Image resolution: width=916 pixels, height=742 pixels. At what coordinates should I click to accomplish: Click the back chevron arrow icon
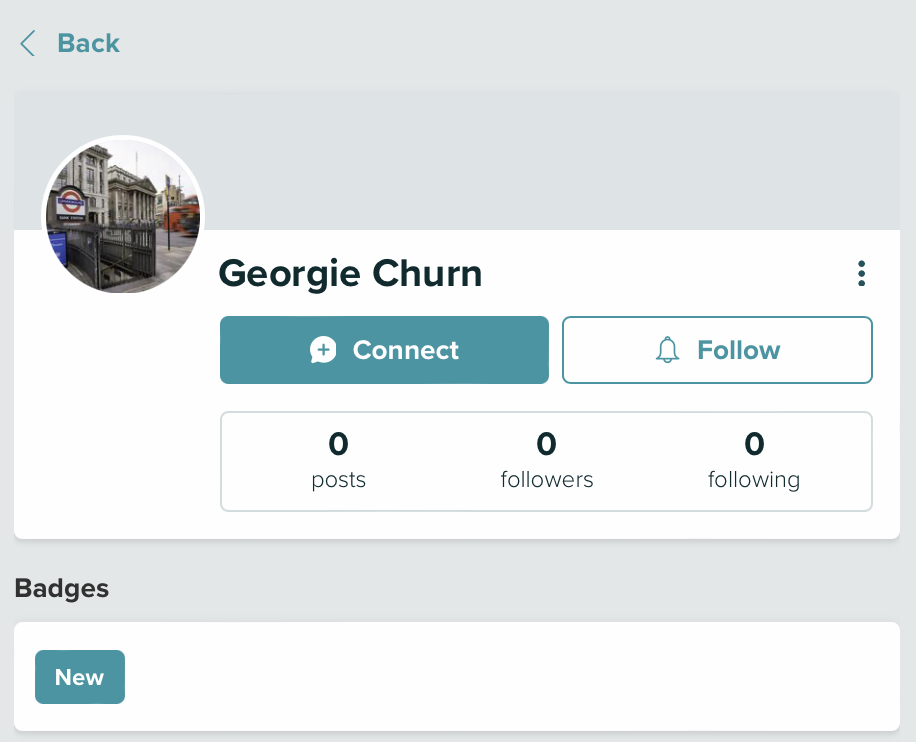pos(28,43)
